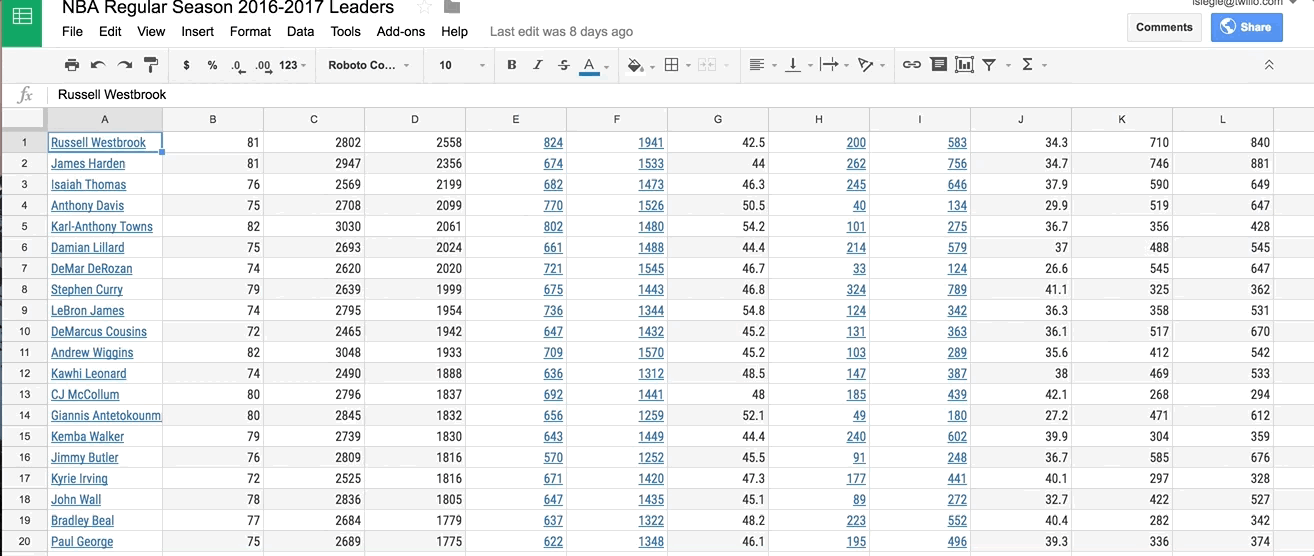Toggle strikethrough formatting

(564, 65)
